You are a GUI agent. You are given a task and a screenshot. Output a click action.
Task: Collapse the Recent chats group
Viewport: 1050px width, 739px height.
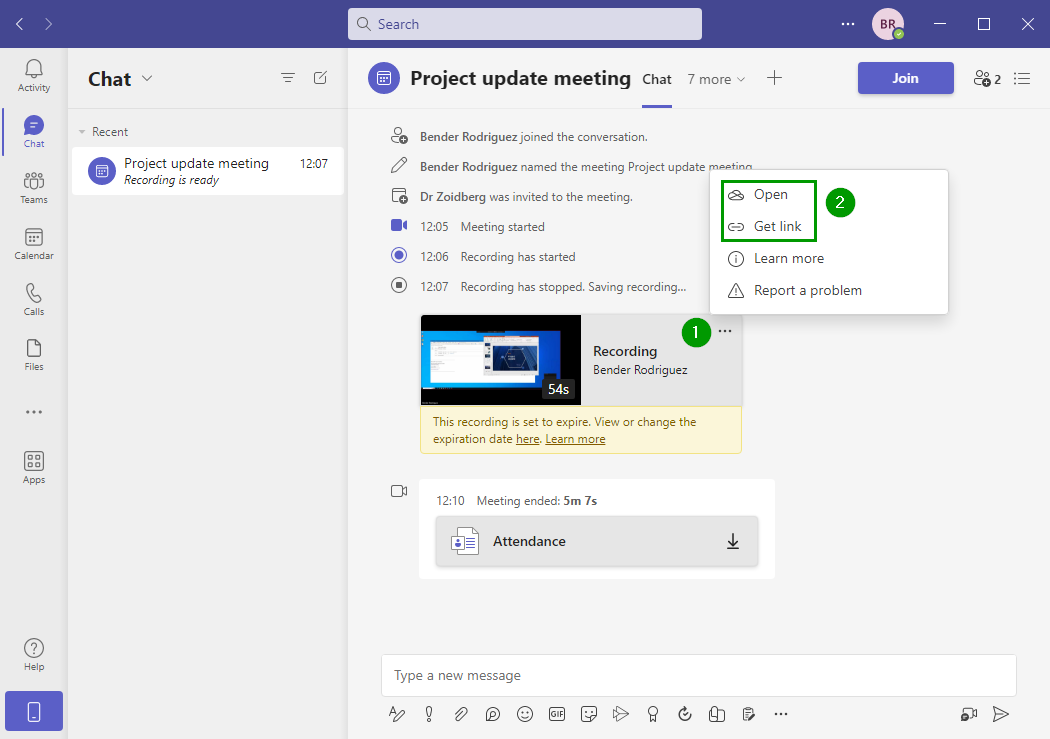(83, 132)
